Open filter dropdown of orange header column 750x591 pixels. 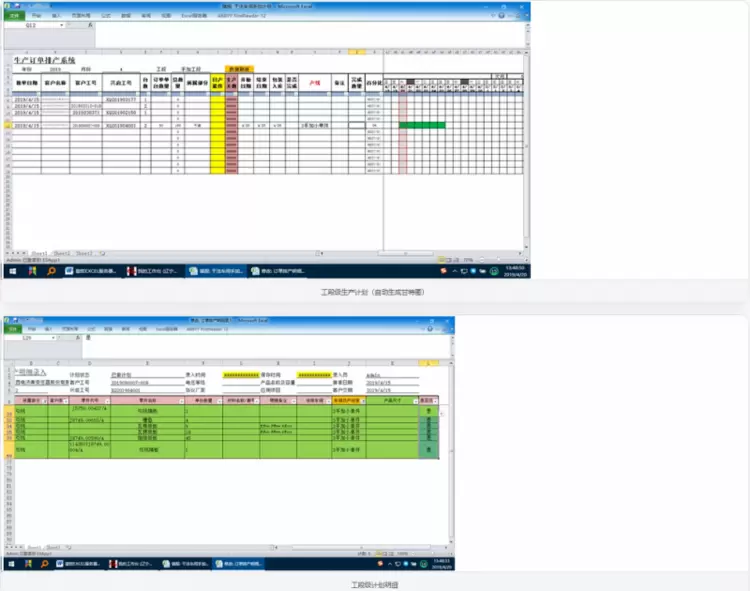(x=363, y=401)
